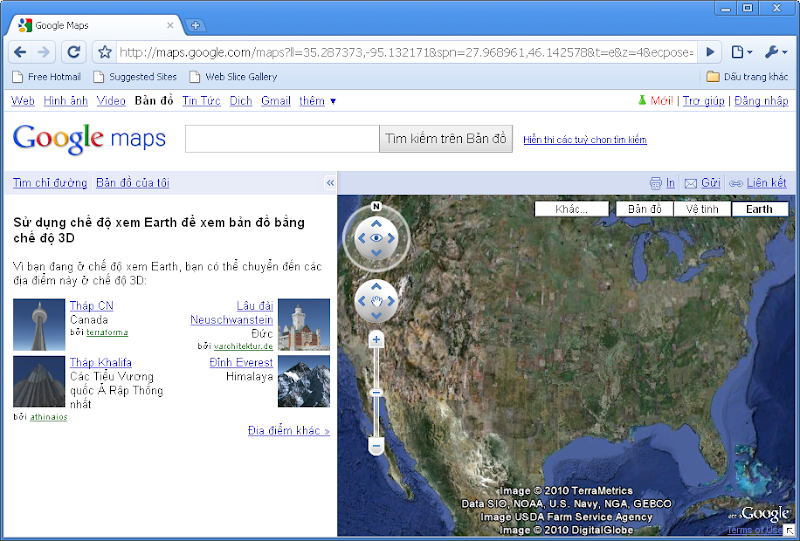The height and width of the screenshot is (541, 800).
Task: Close the Google Maps tab
Action: (170, 25)
